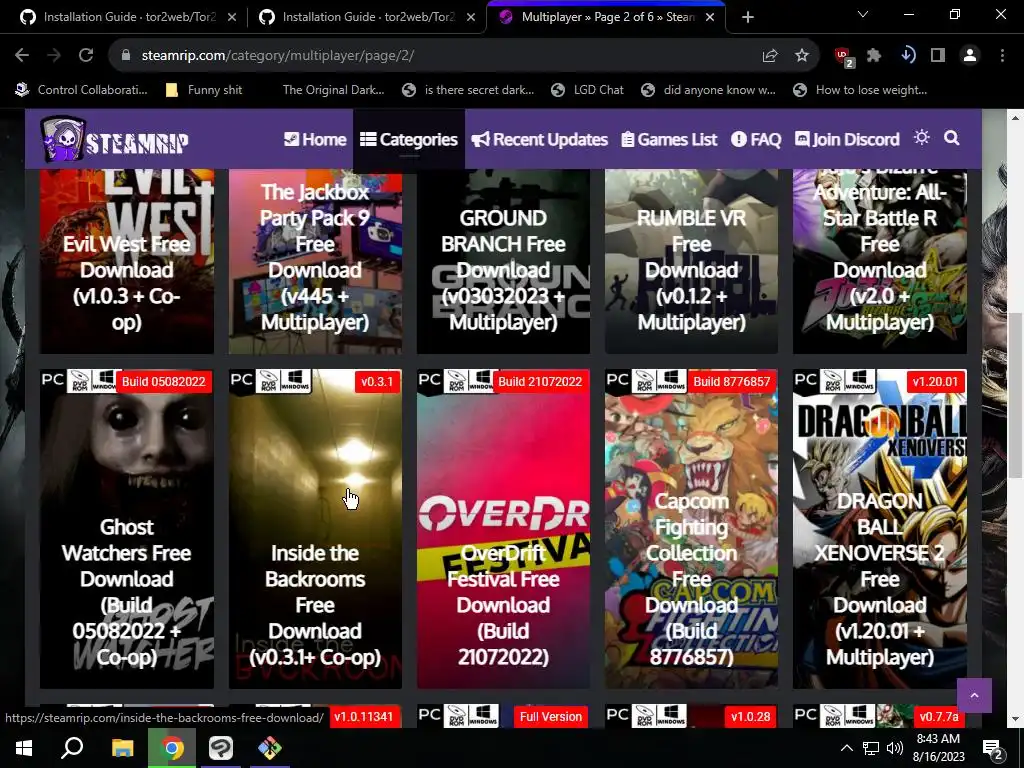Show hidden system tray icons
Image resolution: width=1024 pixels, height=768 pixels.
846,748
